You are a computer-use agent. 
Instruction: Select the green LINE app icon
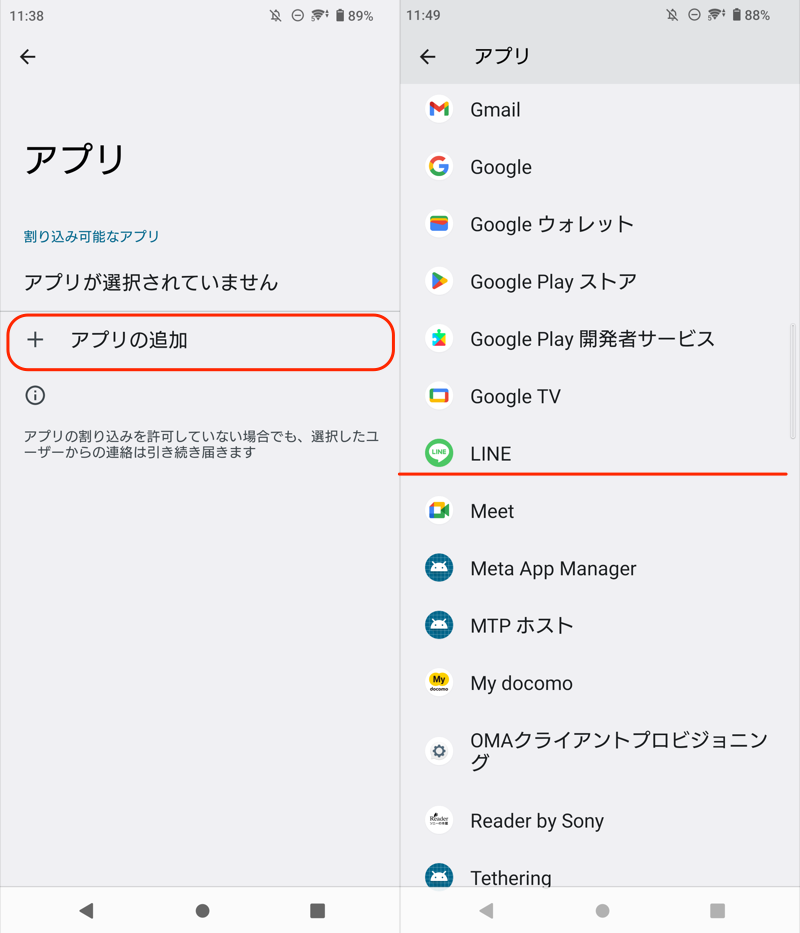pyautogui.click(x=438, y=453)
